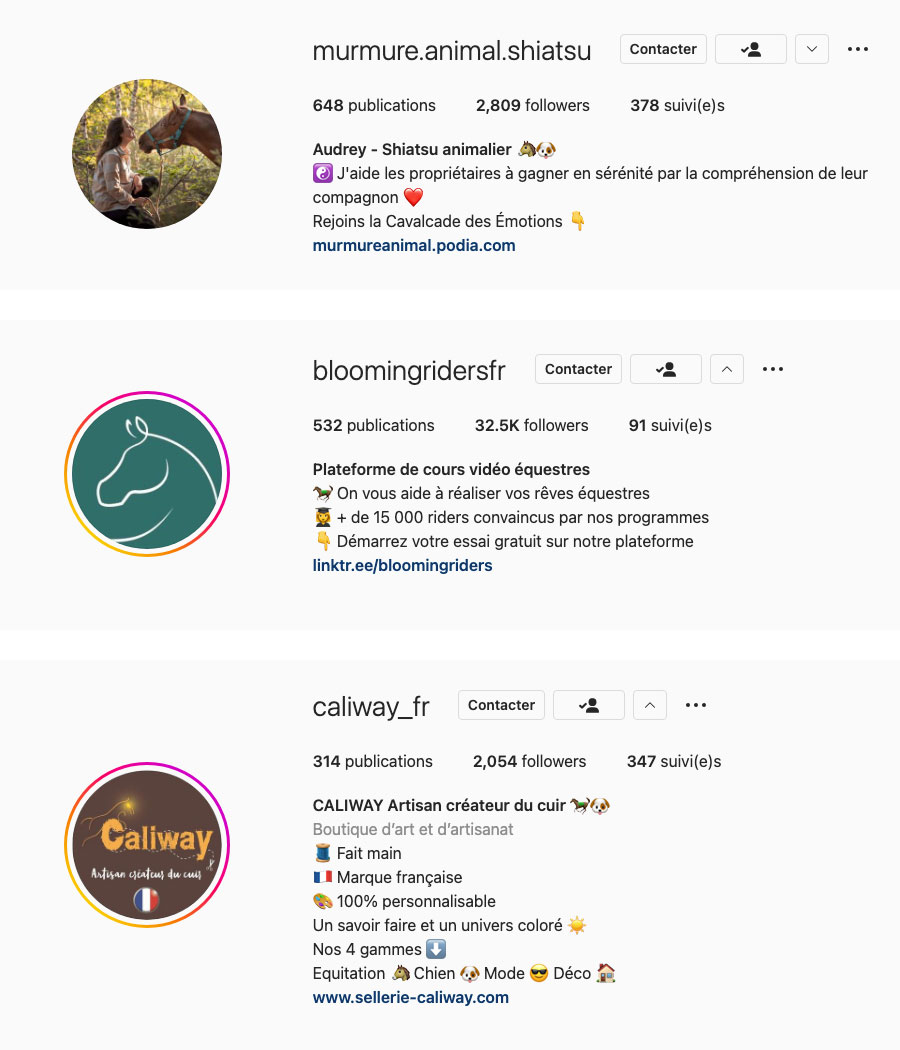View the woman and horse profile photo
This screenshot has height=1050, width=900.
pyautogui.click(x=147, y=154)
